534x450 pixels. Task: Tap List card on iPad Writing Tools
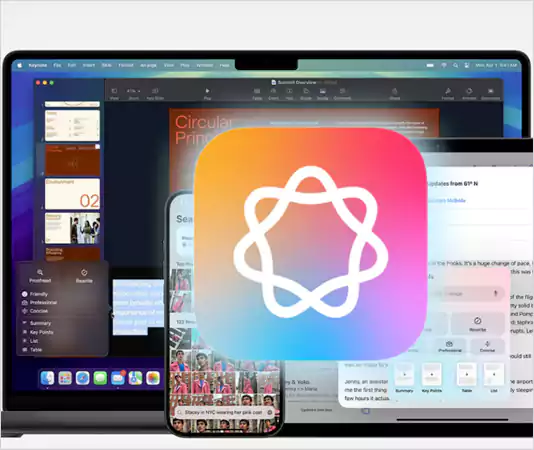(494, 377)
